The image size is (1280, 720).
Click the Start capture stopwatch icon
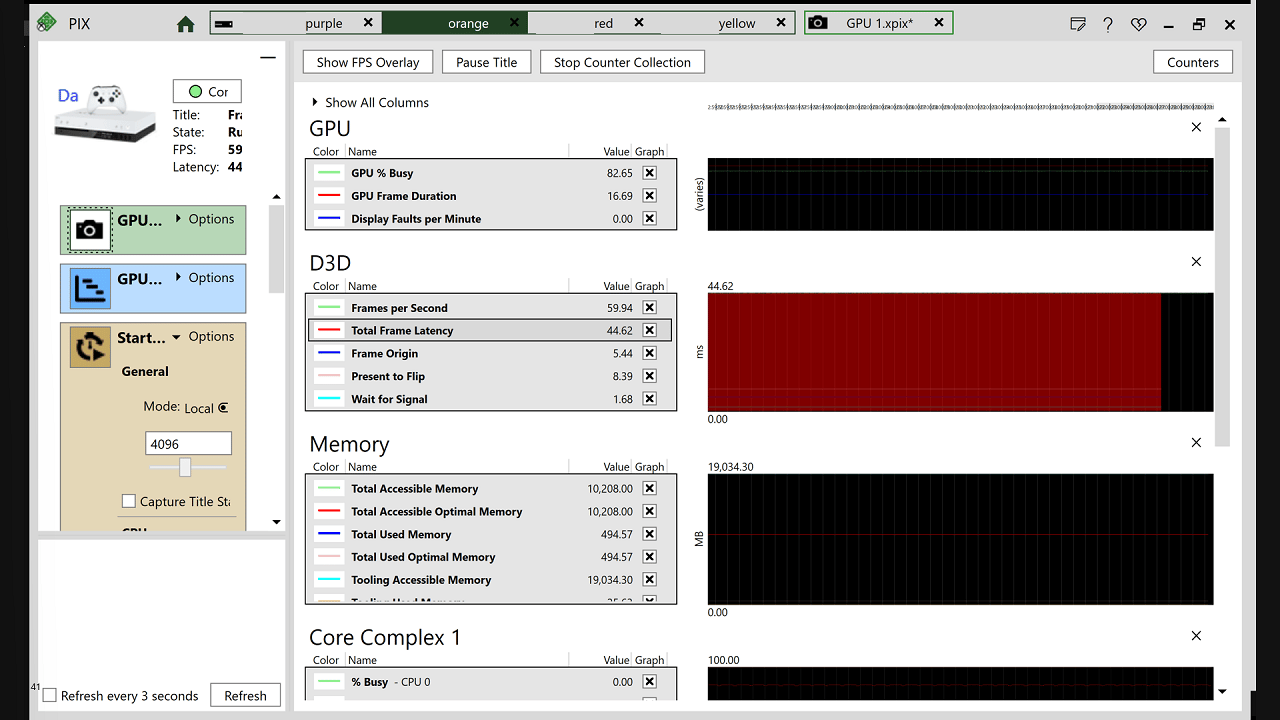coord(89,347)
